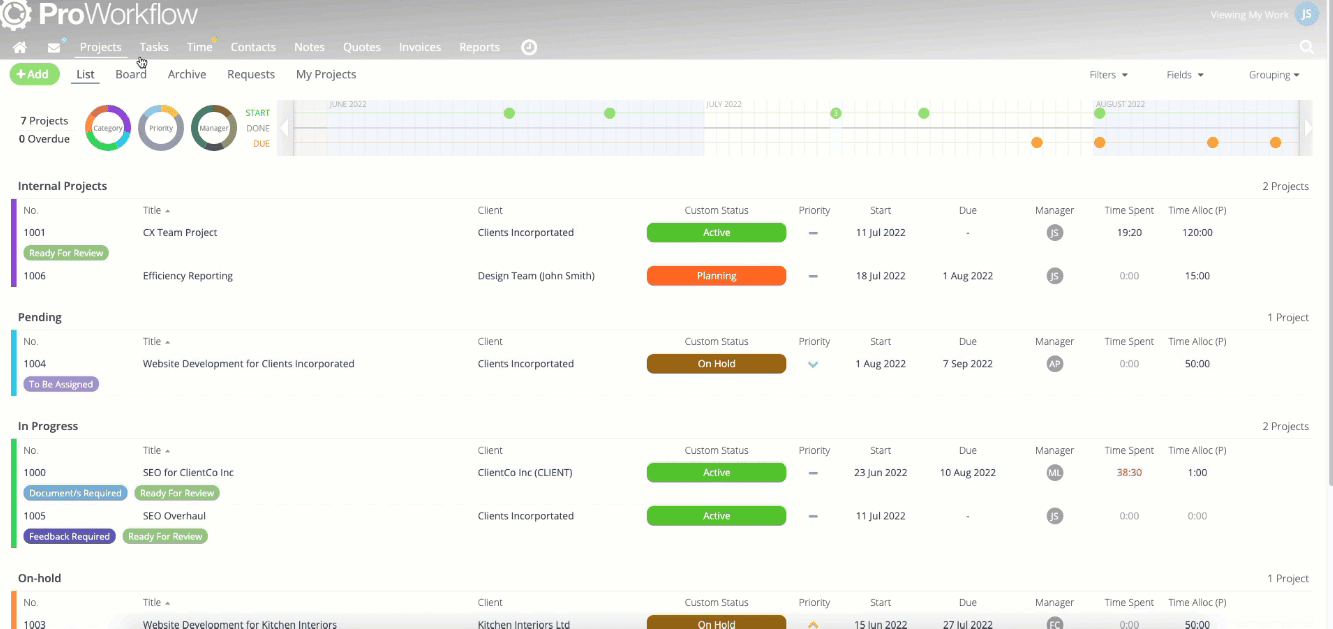Change Active status of SEO Overhaul
Screen dimensions: 1333x629
pyautogui.click(x=716, y=516)
